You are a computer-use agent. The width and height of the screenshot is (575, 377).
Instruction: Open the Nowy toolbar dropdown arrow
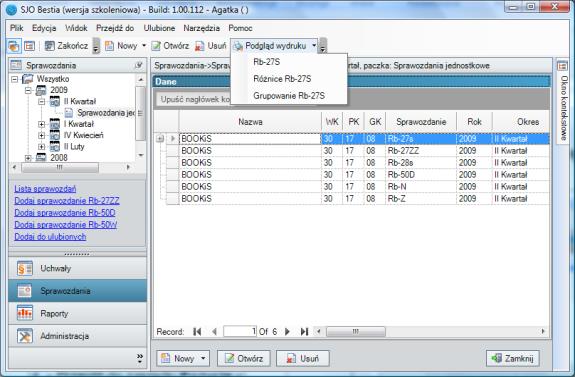click(144, 46)
